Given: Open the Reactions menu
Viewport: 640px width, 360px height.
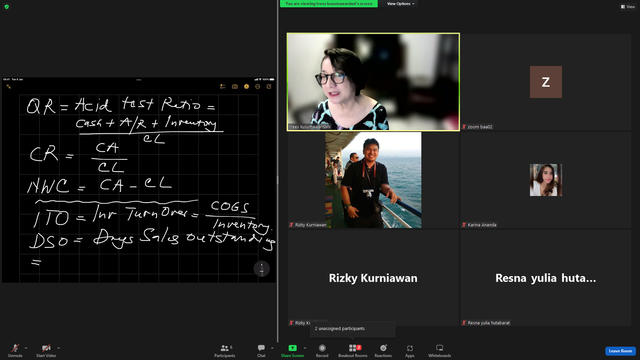Looking at the screenshot, I should pyautogui.click(x=383, y=350).
